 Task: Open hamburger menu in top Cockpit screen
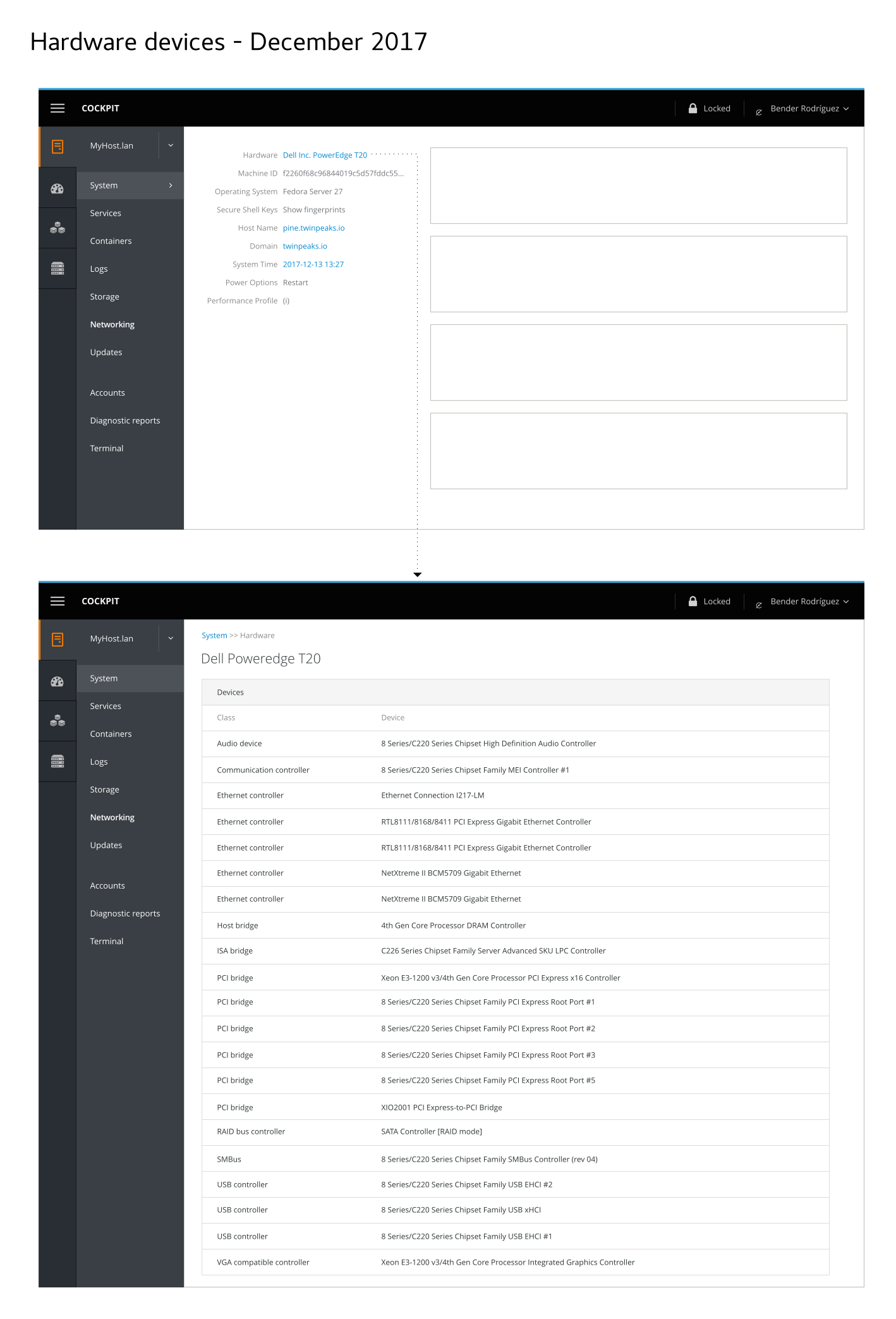click(58, 108)
